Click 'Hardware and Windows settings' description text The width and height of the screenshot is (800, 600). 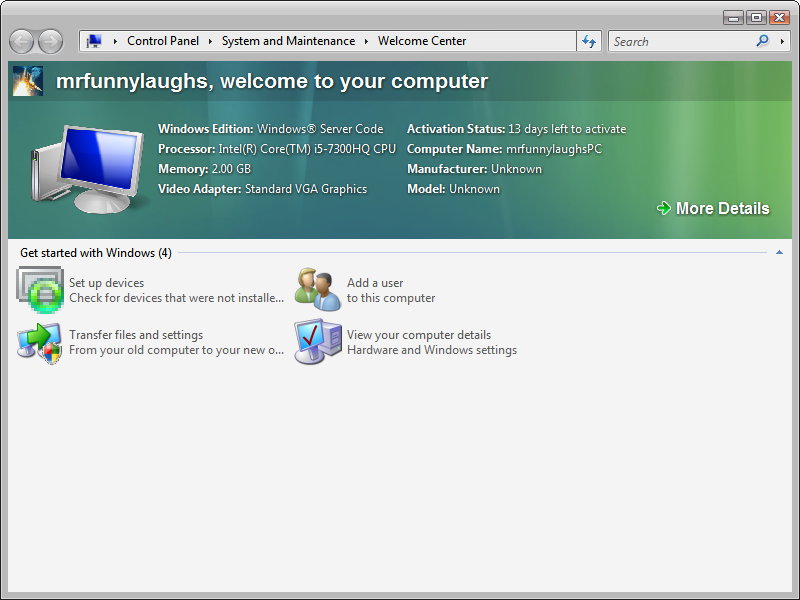[432, 350]
